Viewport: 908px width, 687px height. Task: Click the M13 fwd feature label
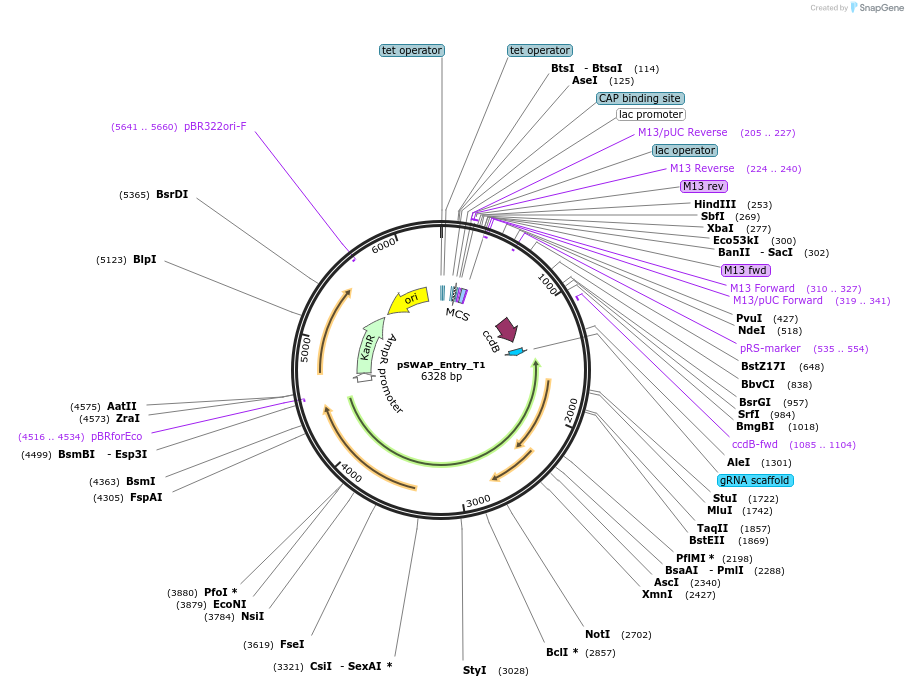[x=745, y=270]
